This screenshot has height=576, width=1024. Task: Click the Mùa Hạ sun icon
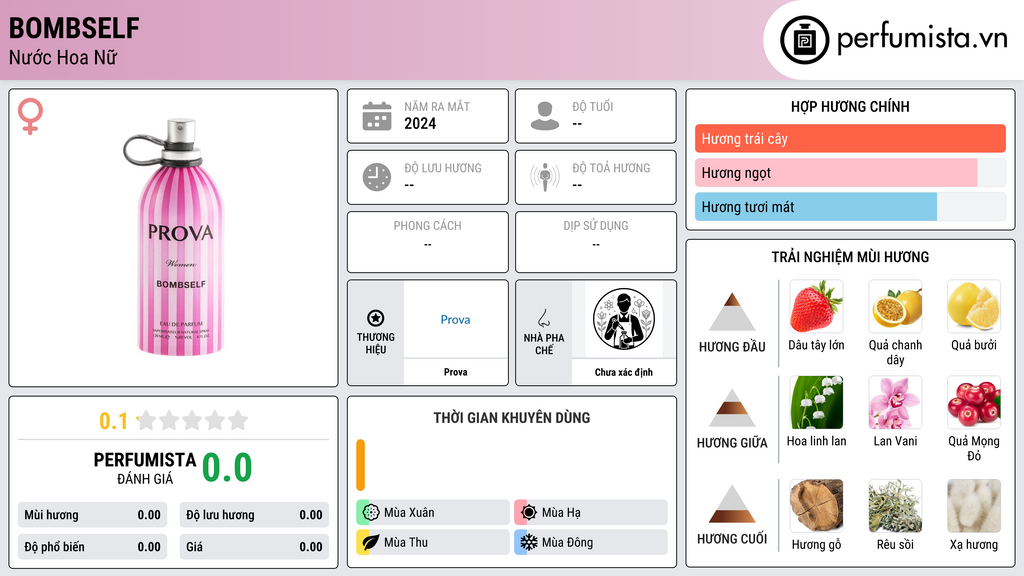click(529, 512)
